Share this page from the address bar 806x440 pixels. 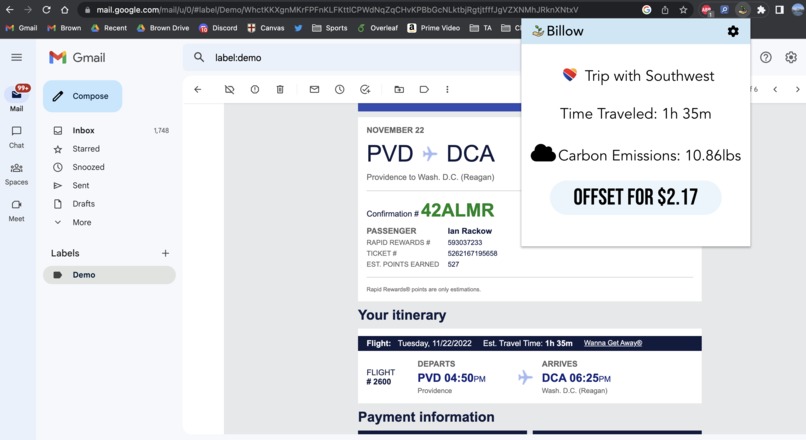[665, 10]
